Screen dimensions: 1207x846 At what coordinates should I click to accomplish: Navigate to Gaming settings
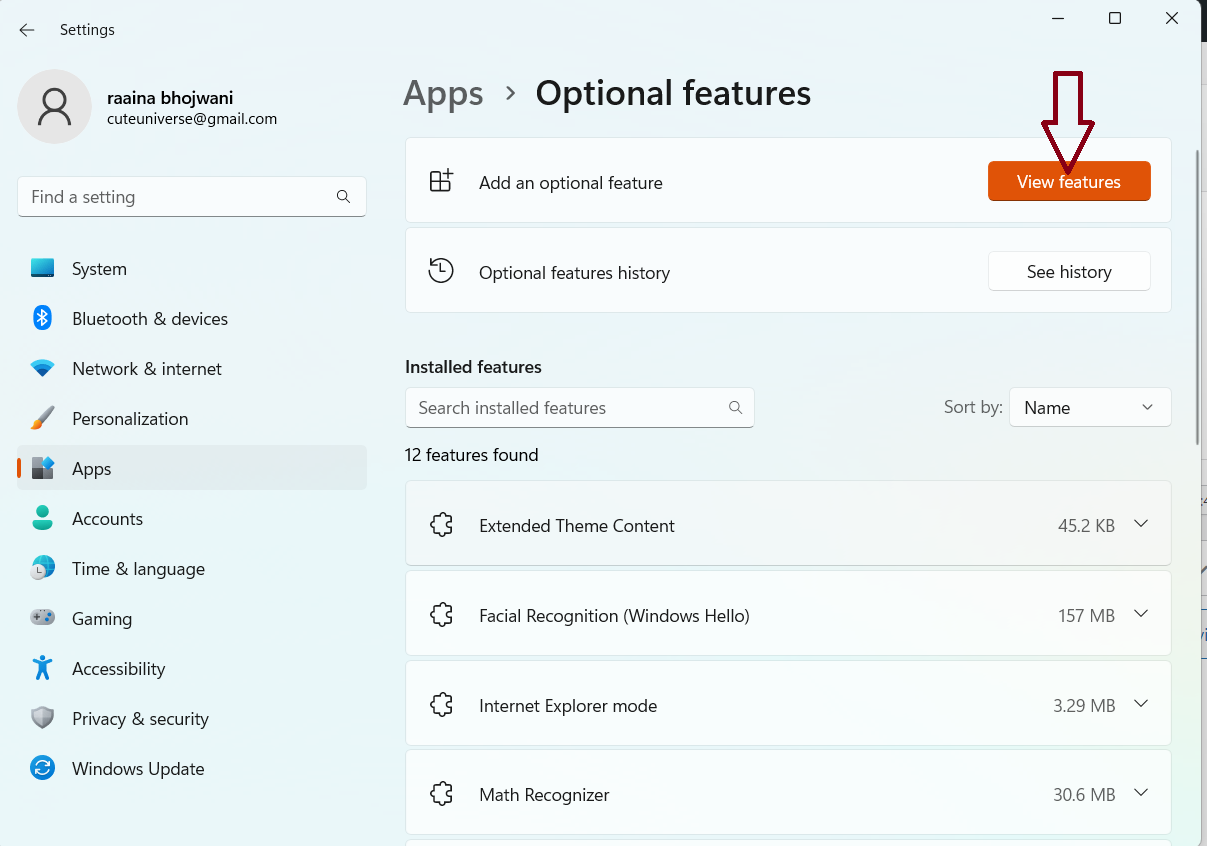[101, 619]
